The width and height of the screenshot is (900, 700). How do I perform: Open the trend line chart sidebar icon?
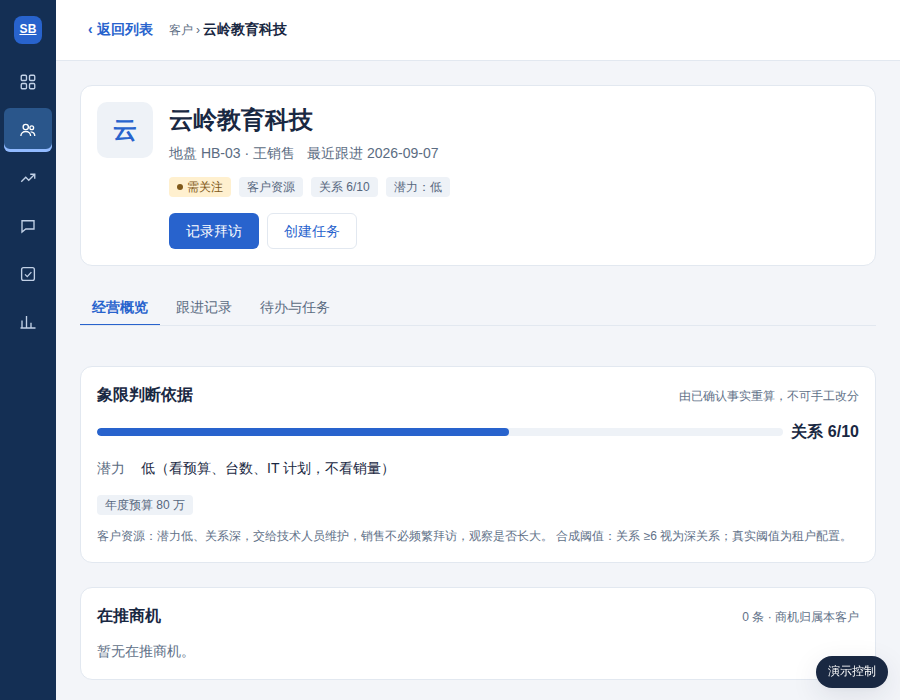tap(28, 178)
